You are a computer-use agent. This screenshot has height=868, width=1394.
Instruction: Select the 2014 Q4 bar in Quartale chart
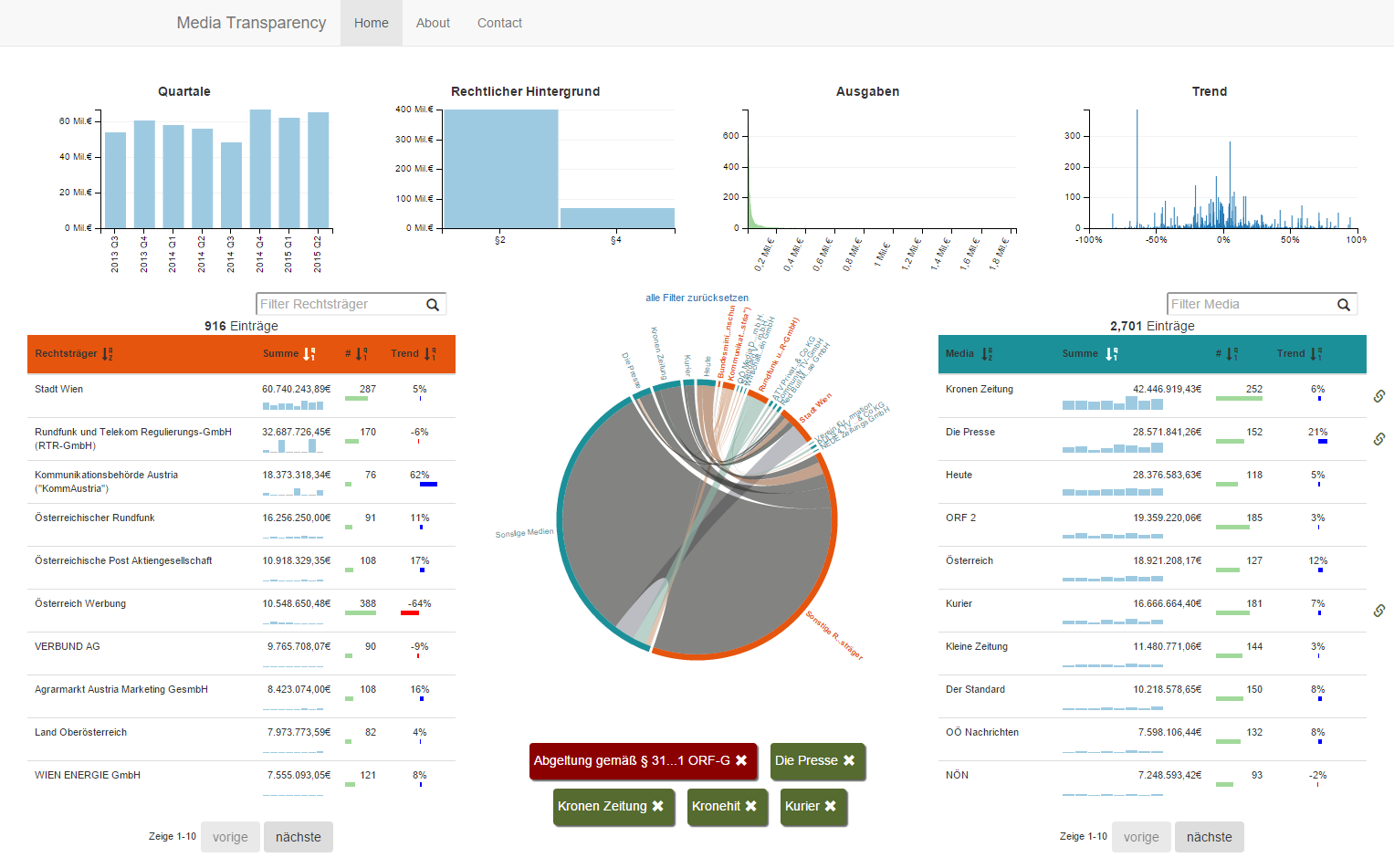[x=260, y=169]
